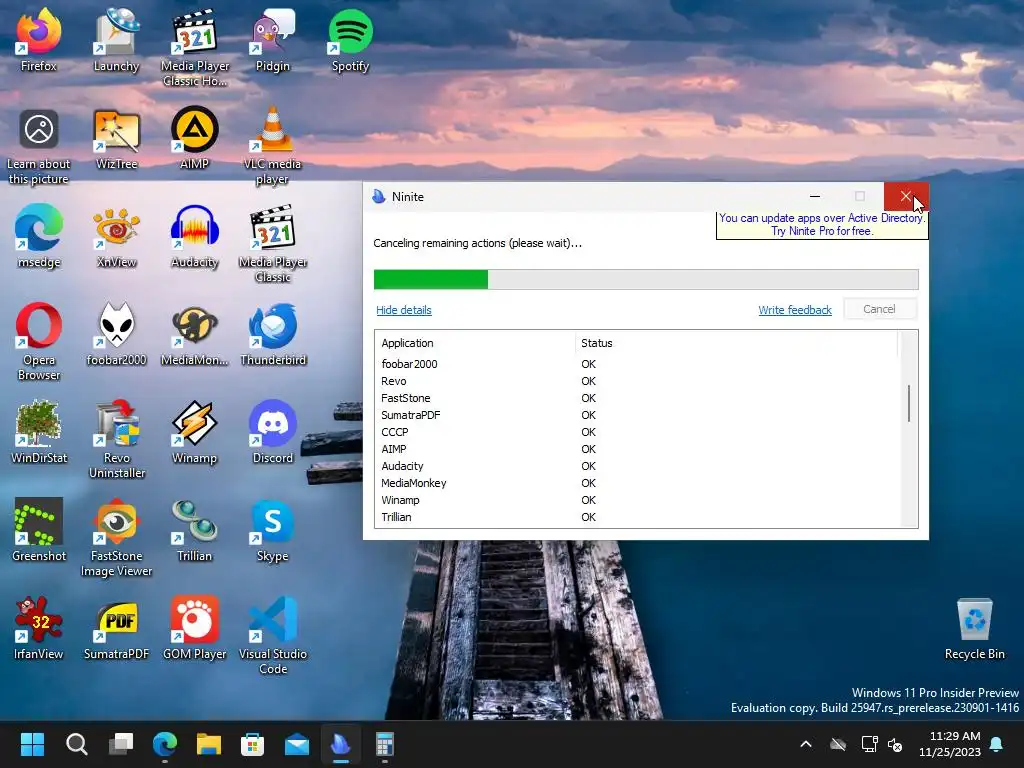Select the foobar2000 desktop icon

(x=116, y=334)
